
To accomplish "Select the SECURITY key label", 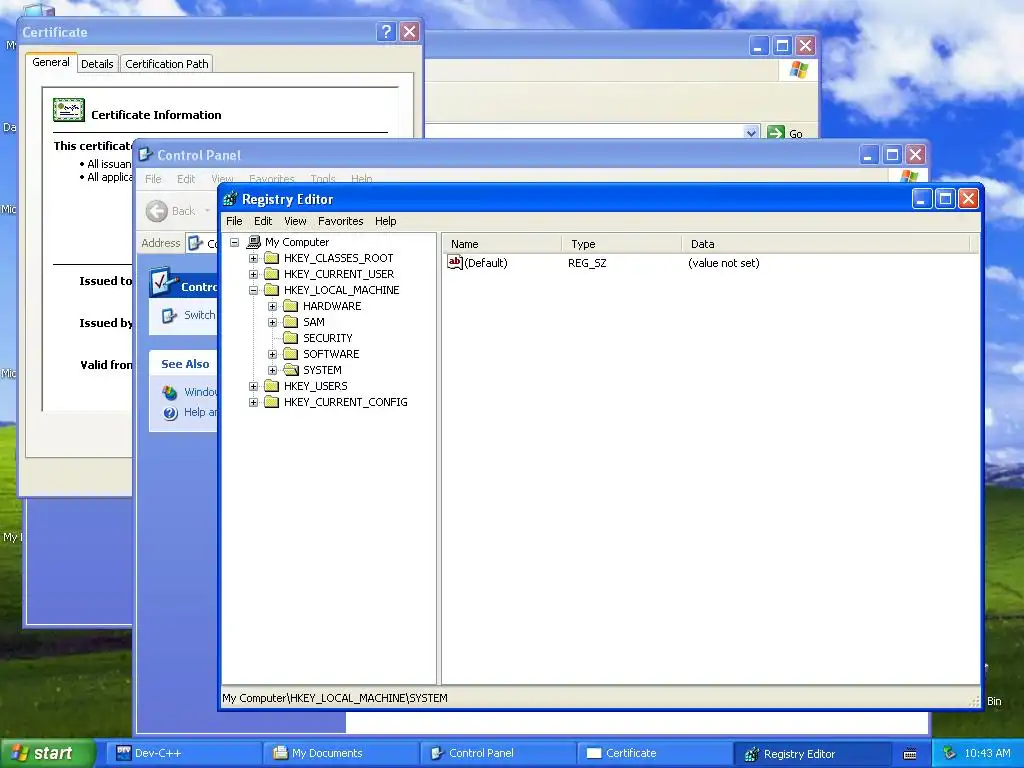I will [327, 338].
